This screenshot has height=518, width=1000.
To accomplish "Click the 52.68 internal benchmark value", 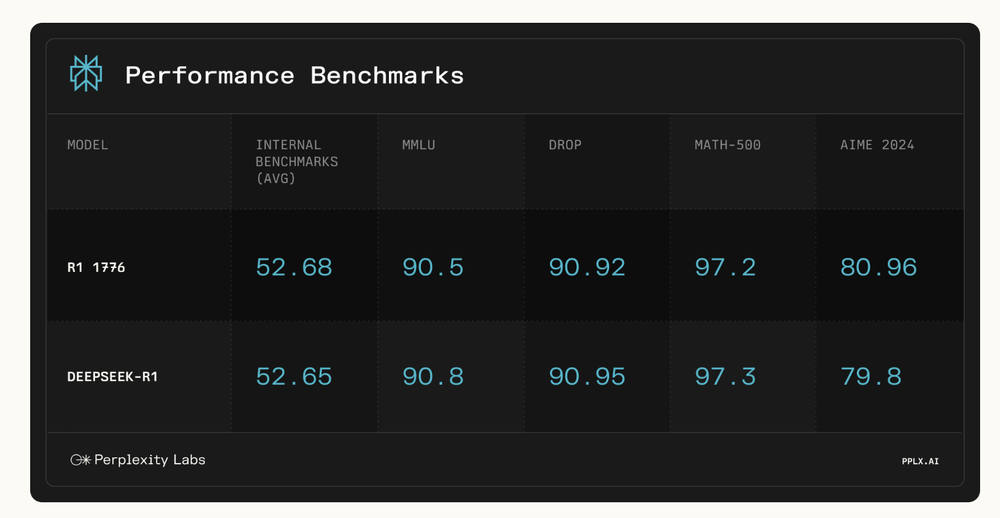I will pyautogui.click(x=294, y=267).
